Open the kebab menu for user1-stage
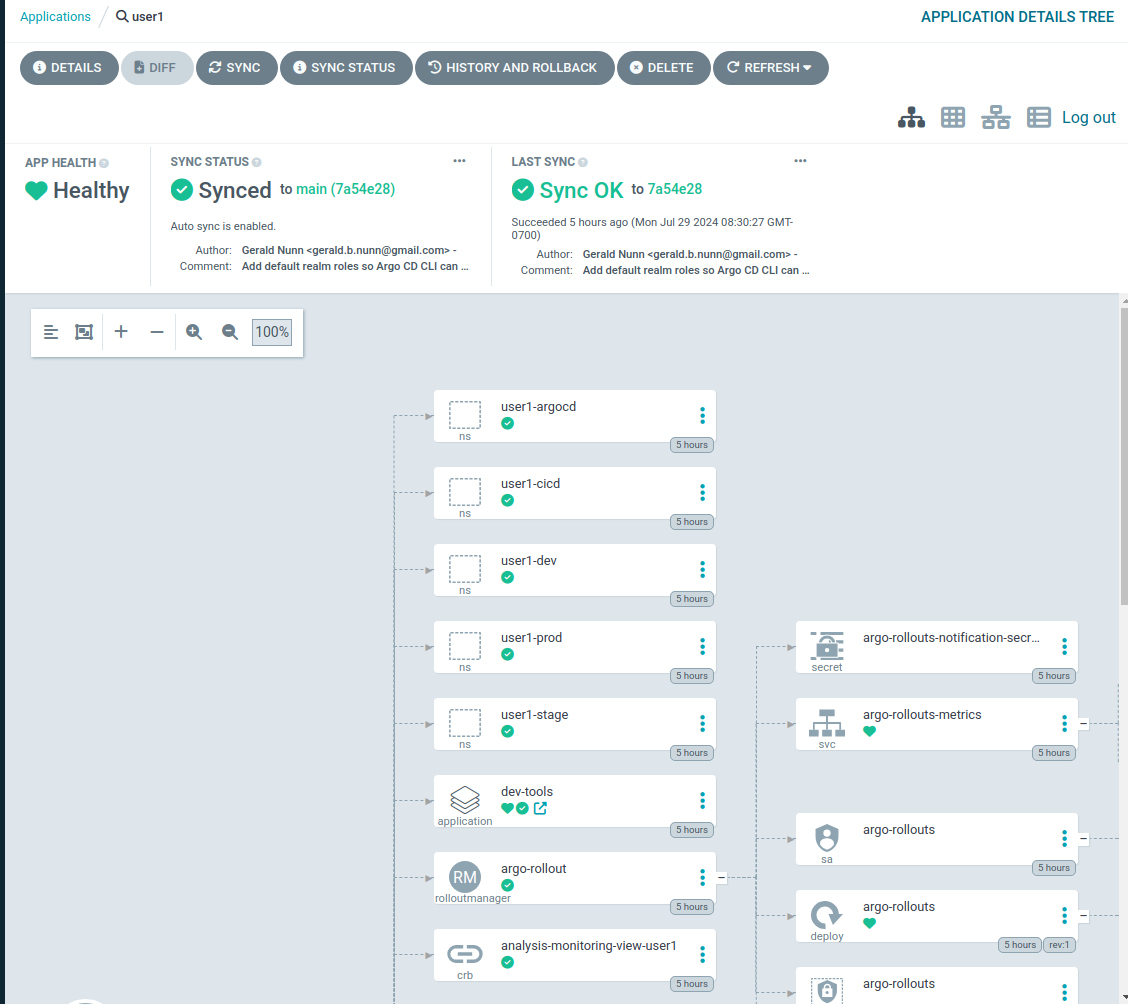Viewport: 1128px width, 1004px height. (702, 723)
